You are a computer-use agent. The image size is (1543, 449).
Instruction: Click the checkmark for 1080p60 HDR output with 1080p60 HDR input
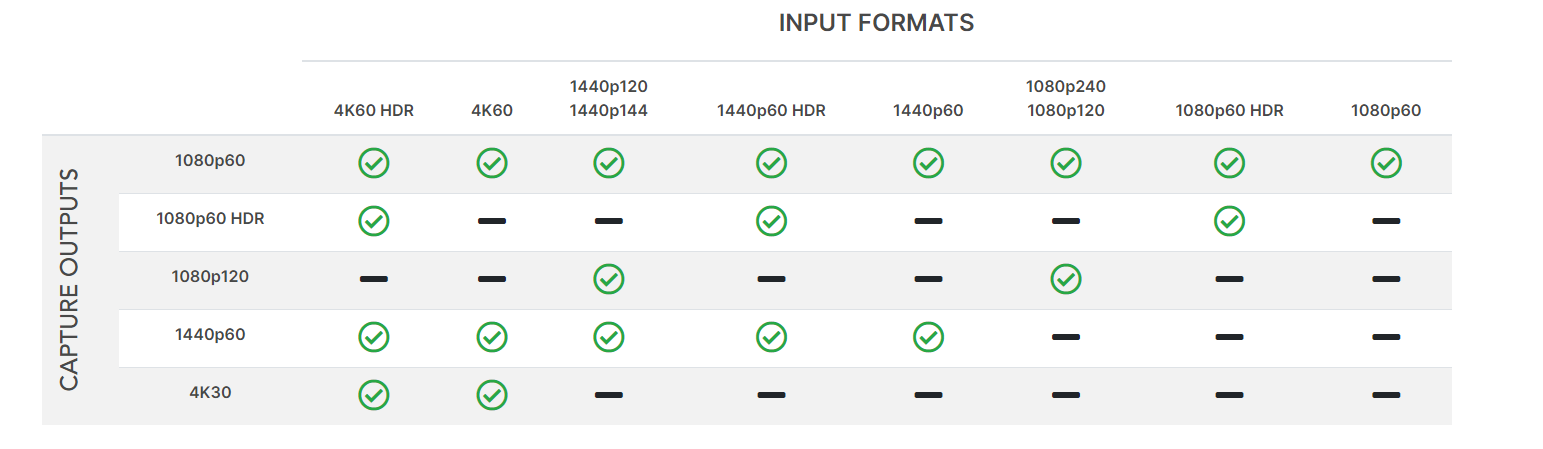click(x=1229, y=221)
